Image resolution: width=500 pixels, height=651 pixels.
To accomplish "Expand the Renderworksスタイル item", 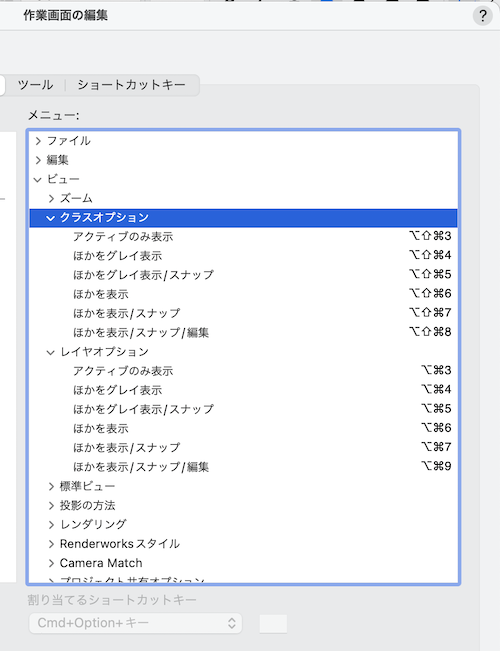I will 51,544.
